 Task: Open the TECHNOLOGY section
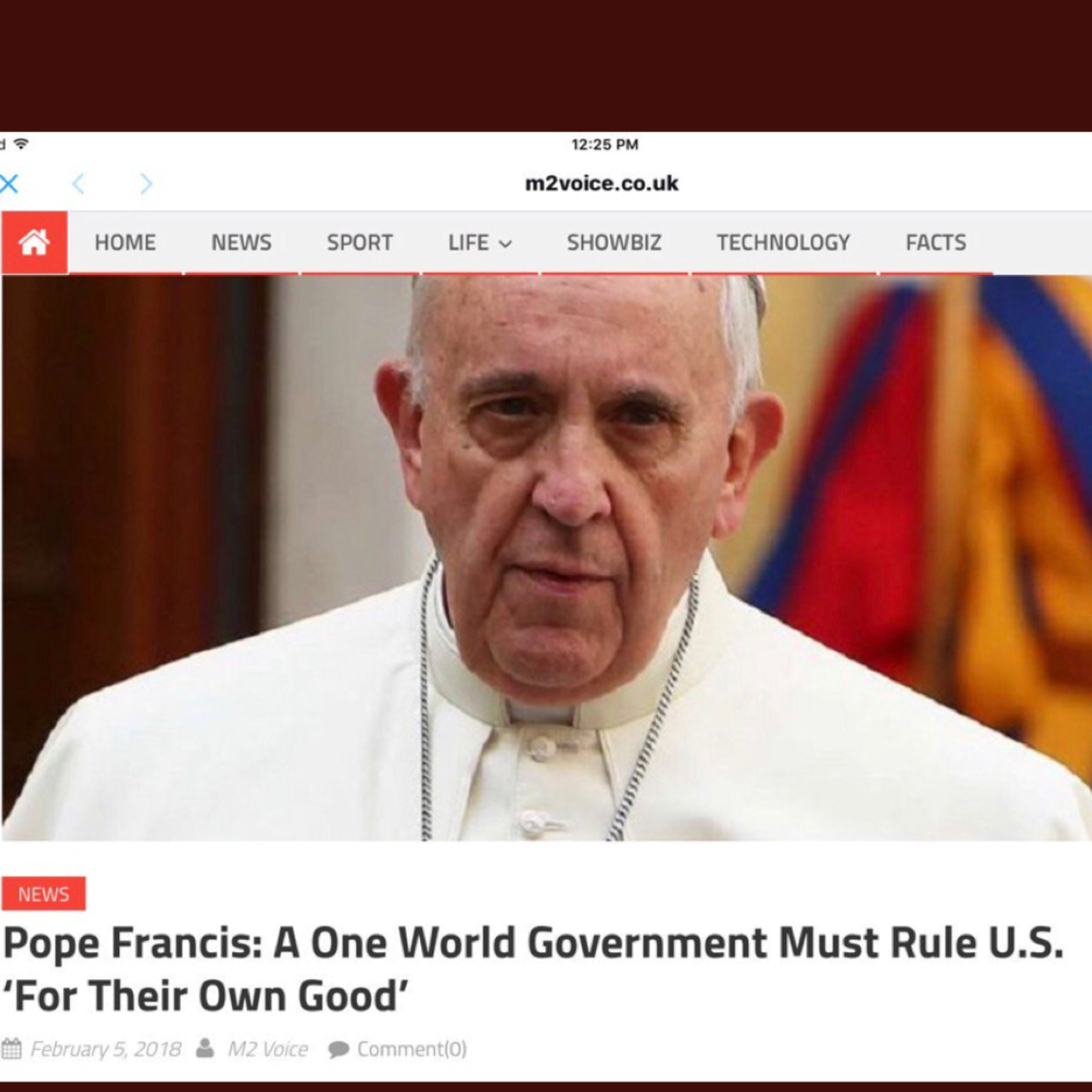point(783,242)
